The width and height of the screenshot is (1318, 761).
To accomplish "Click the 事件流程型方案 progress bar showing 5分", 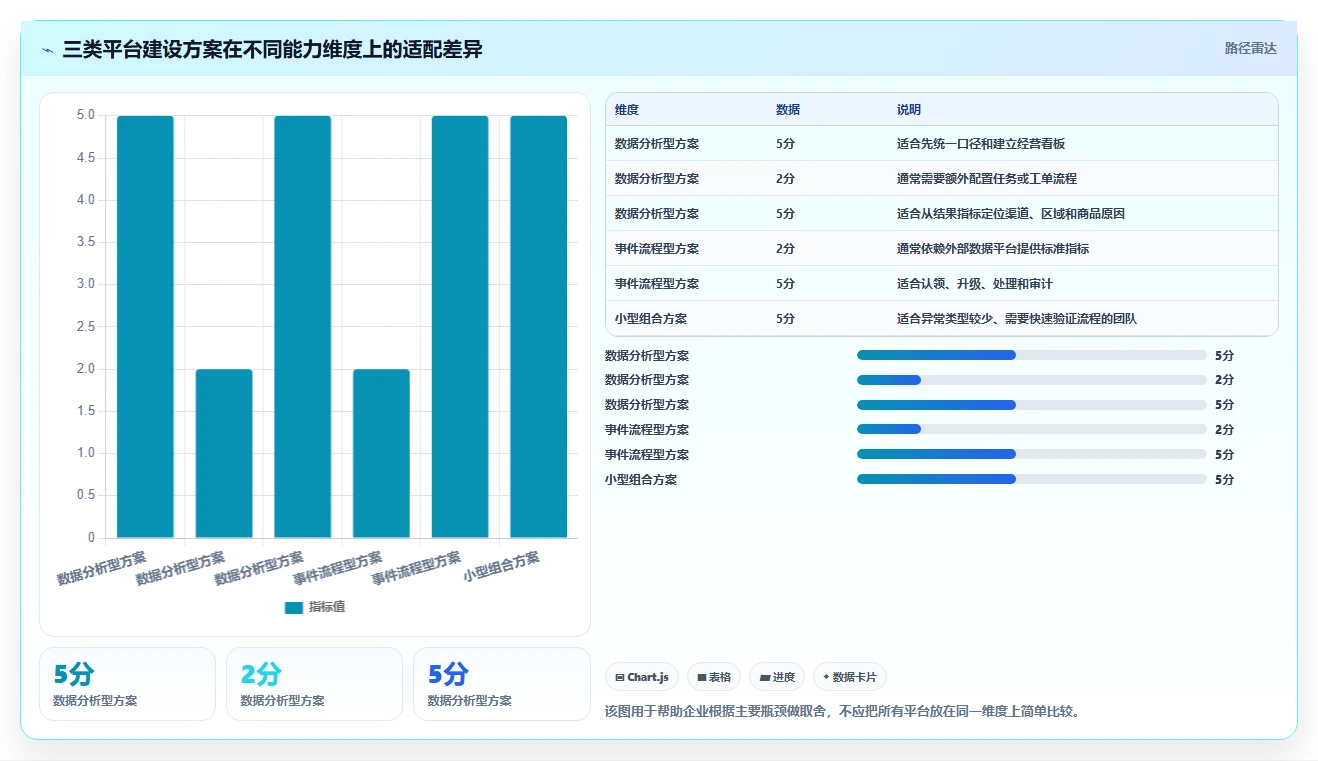I will (1032, 454).
